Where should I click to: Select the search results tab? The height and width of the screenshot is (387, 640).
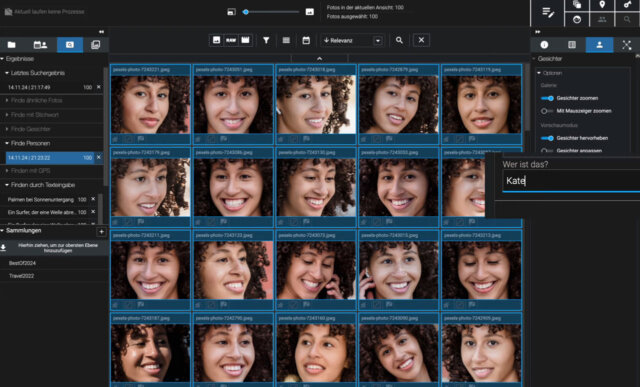click(x=70, y=45)
